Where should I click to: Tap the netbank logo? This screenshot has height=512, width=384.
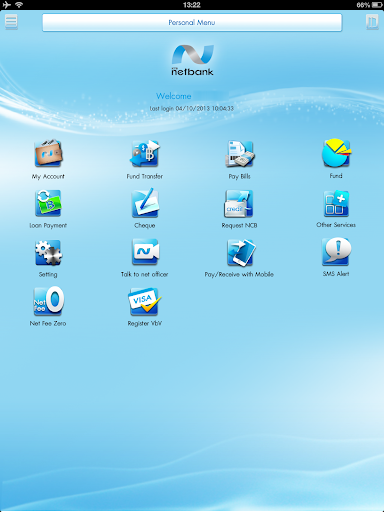point(192,60)
